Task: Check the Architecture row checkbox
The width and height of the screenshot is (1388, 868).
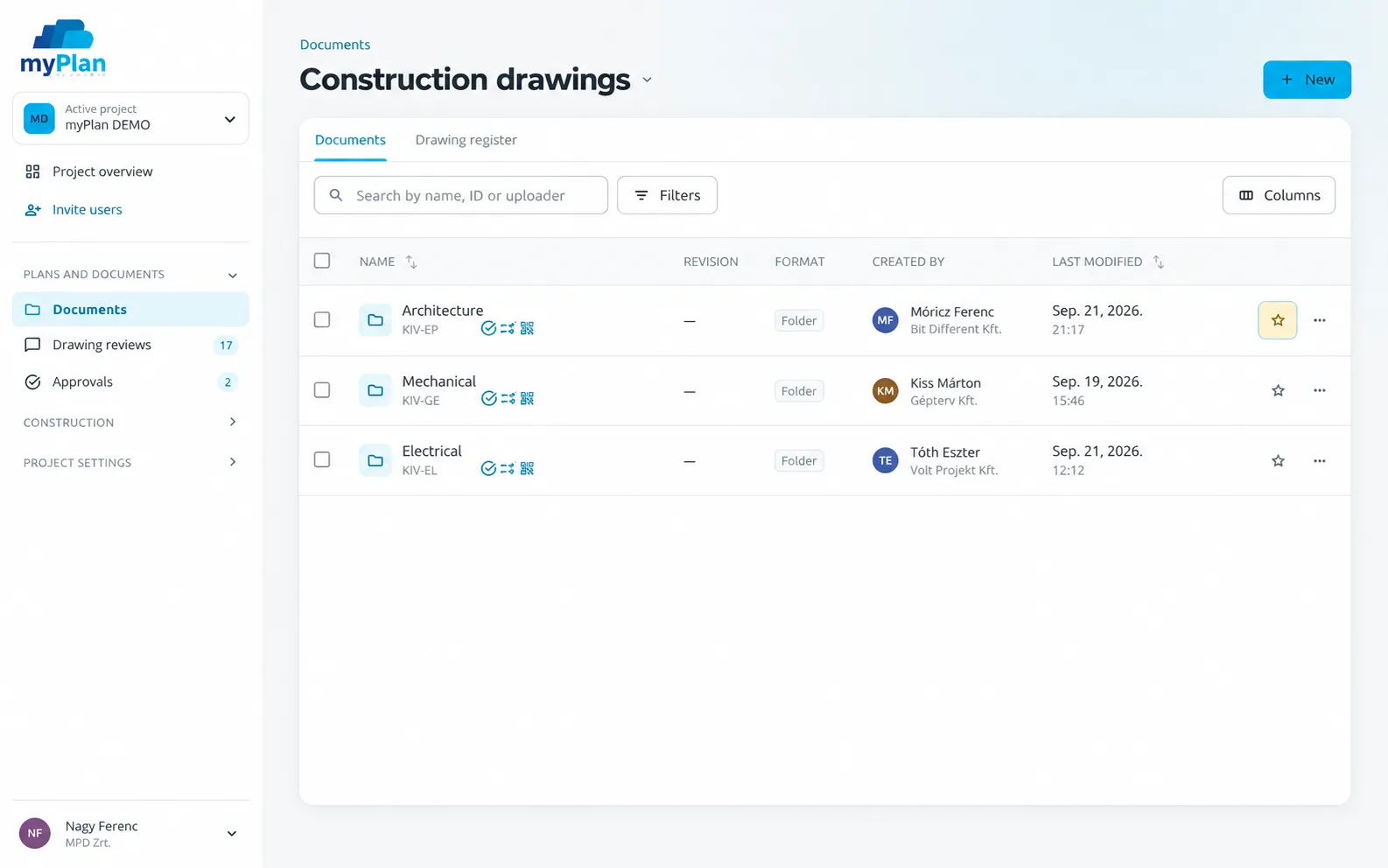Action: [x=322, y=319]
